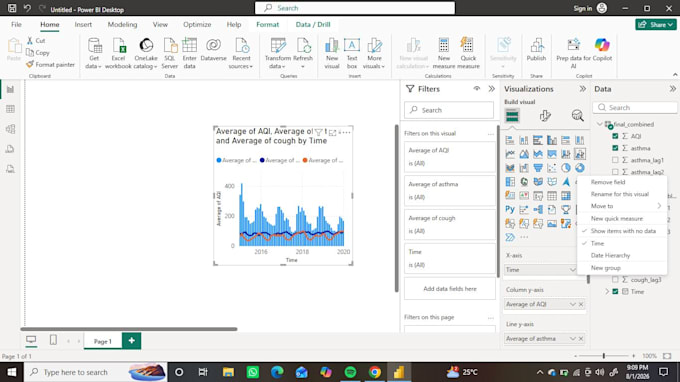
Task: Check the cough_lag3 field checkbox
Action: 615,280
